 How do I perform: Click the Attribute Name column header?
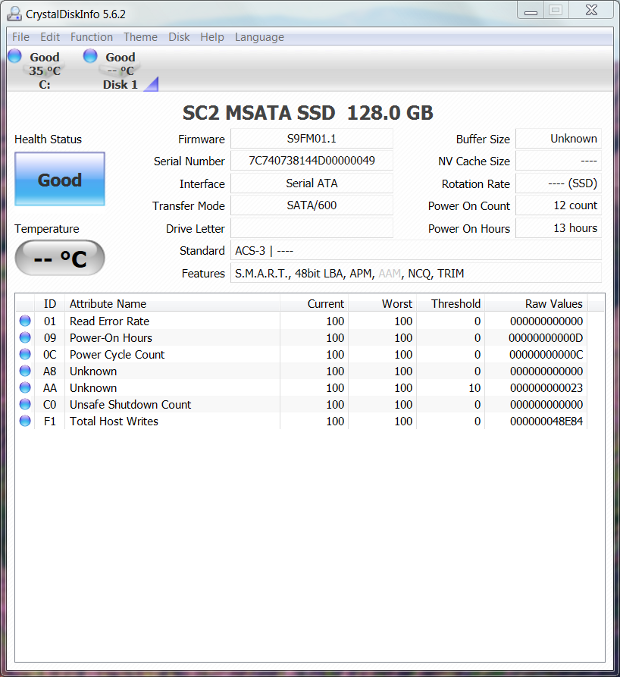[x=107, y=304]
